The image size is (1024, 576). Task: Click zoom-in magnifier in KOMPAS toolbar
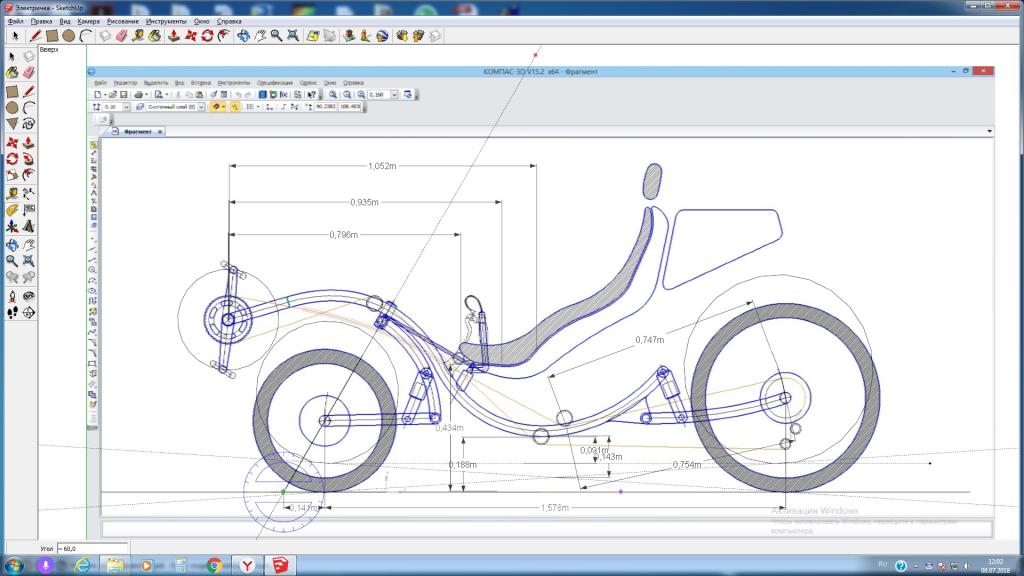(x=332, y=95)
